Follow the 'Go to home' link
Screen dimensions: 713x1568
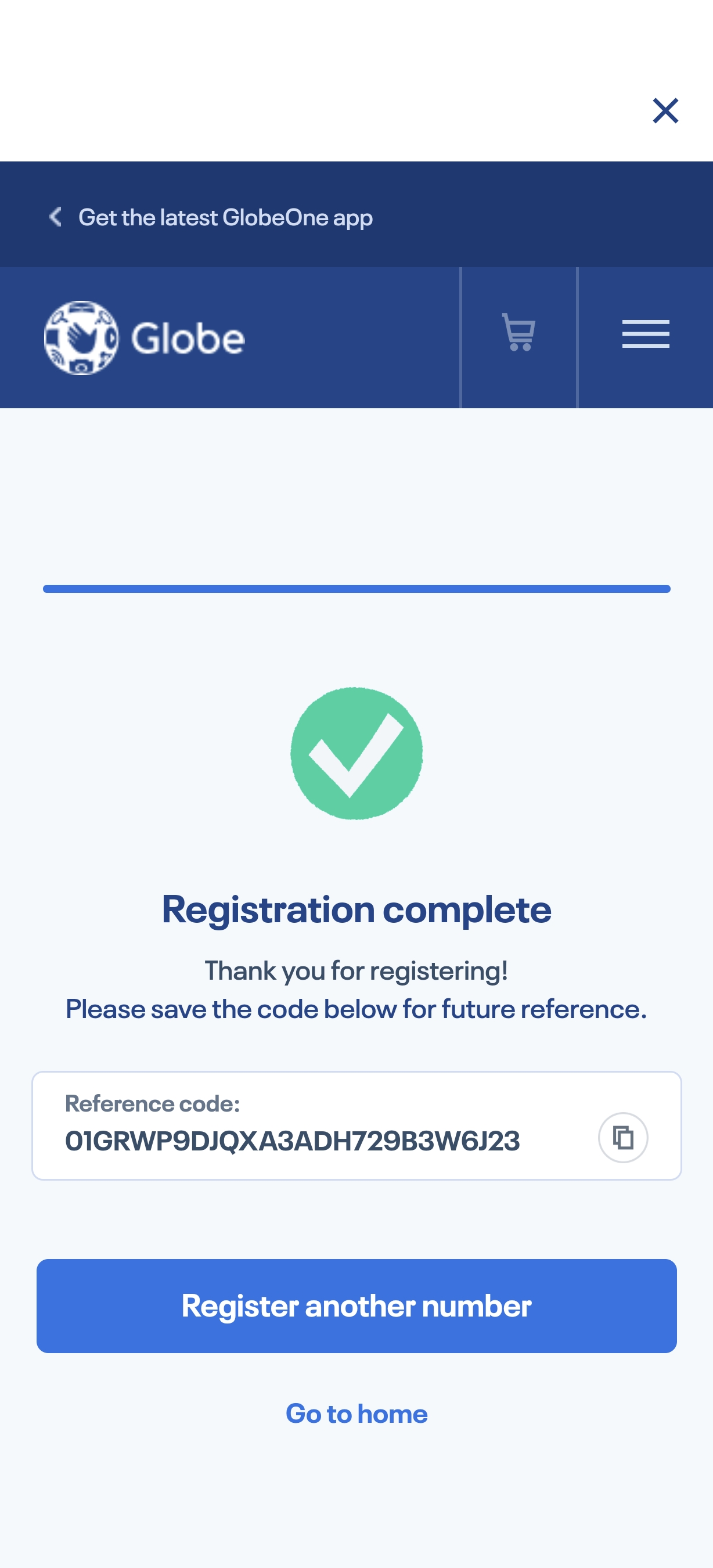point(356,1414)
